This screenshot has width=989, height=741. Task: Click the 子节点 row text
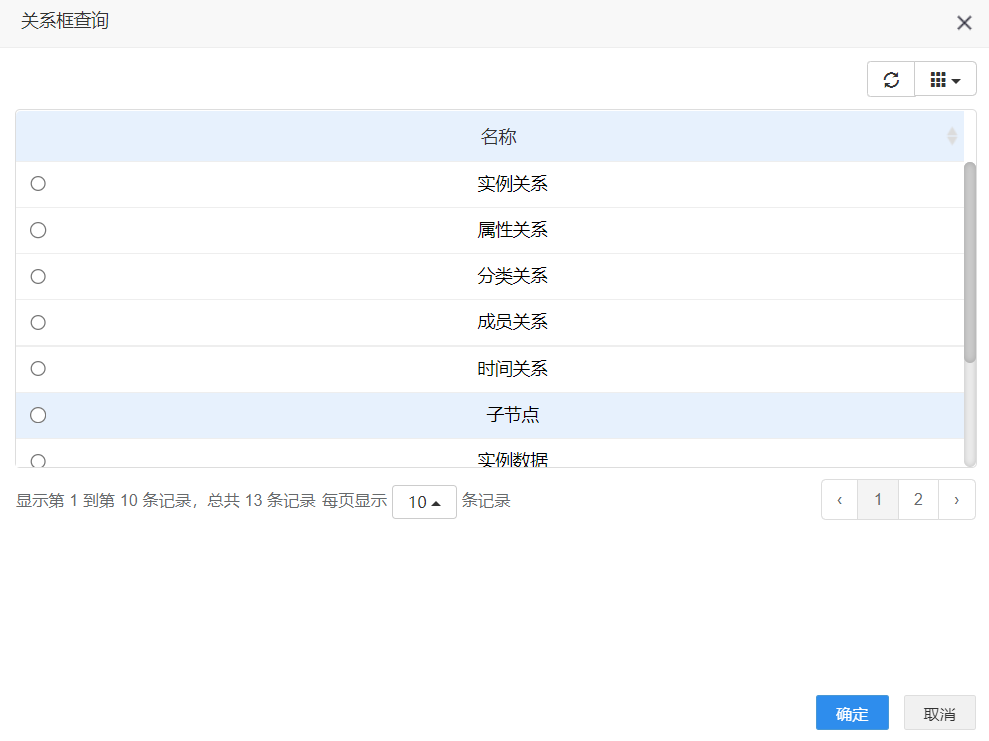pyautogui.click(x=512, y=415)
